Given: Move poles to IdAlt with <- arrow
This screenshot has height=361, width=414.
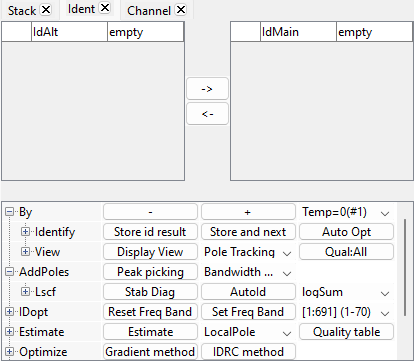Looking at the screenshot, I should (207, 114).
